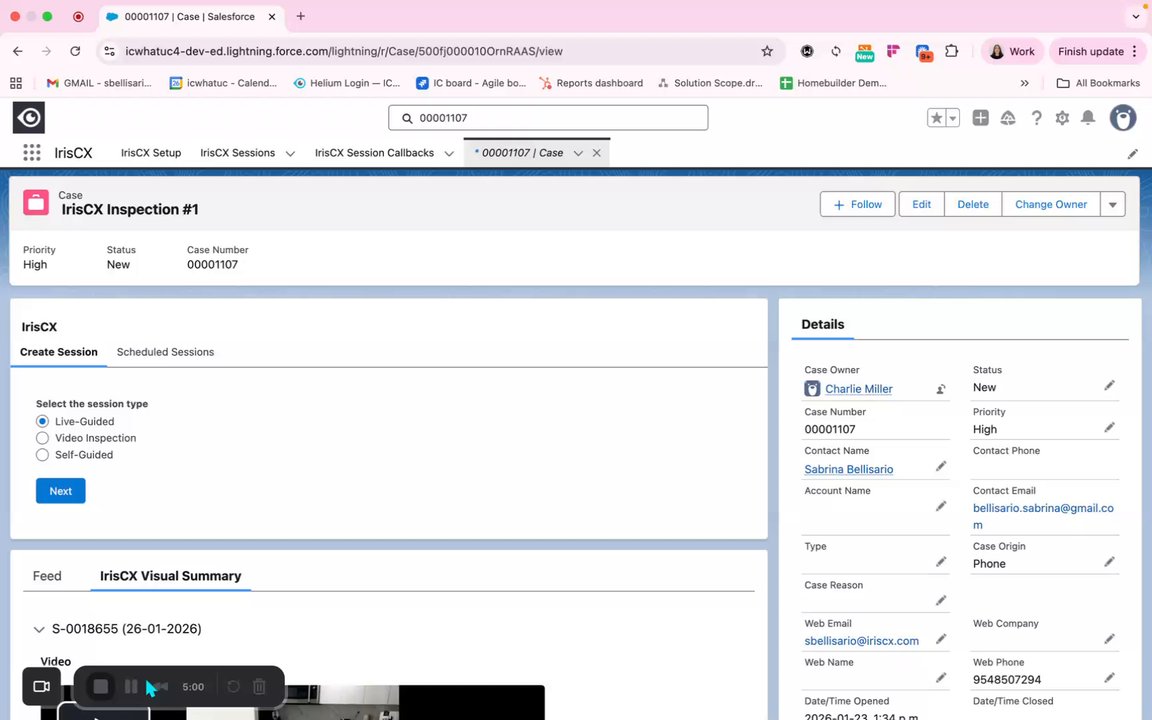Click the Change Owner button
Screen dimensions: 1152x720
pos(1051,204)
